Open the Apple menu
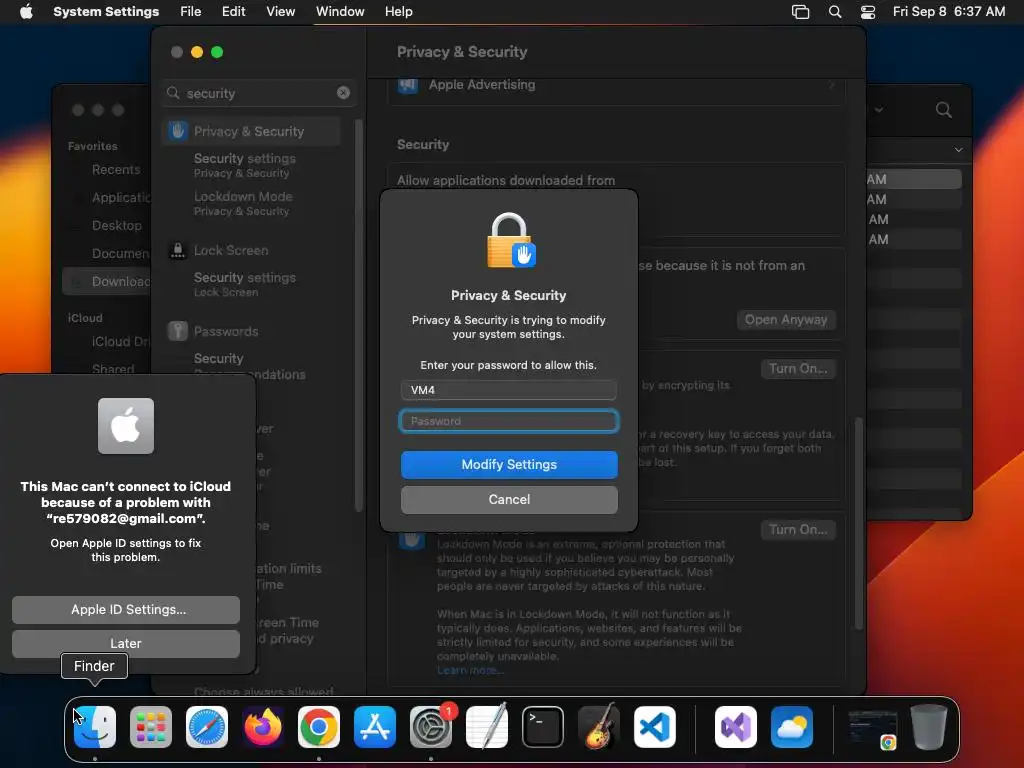This screenshot has height=768, width=1024. 26,11
